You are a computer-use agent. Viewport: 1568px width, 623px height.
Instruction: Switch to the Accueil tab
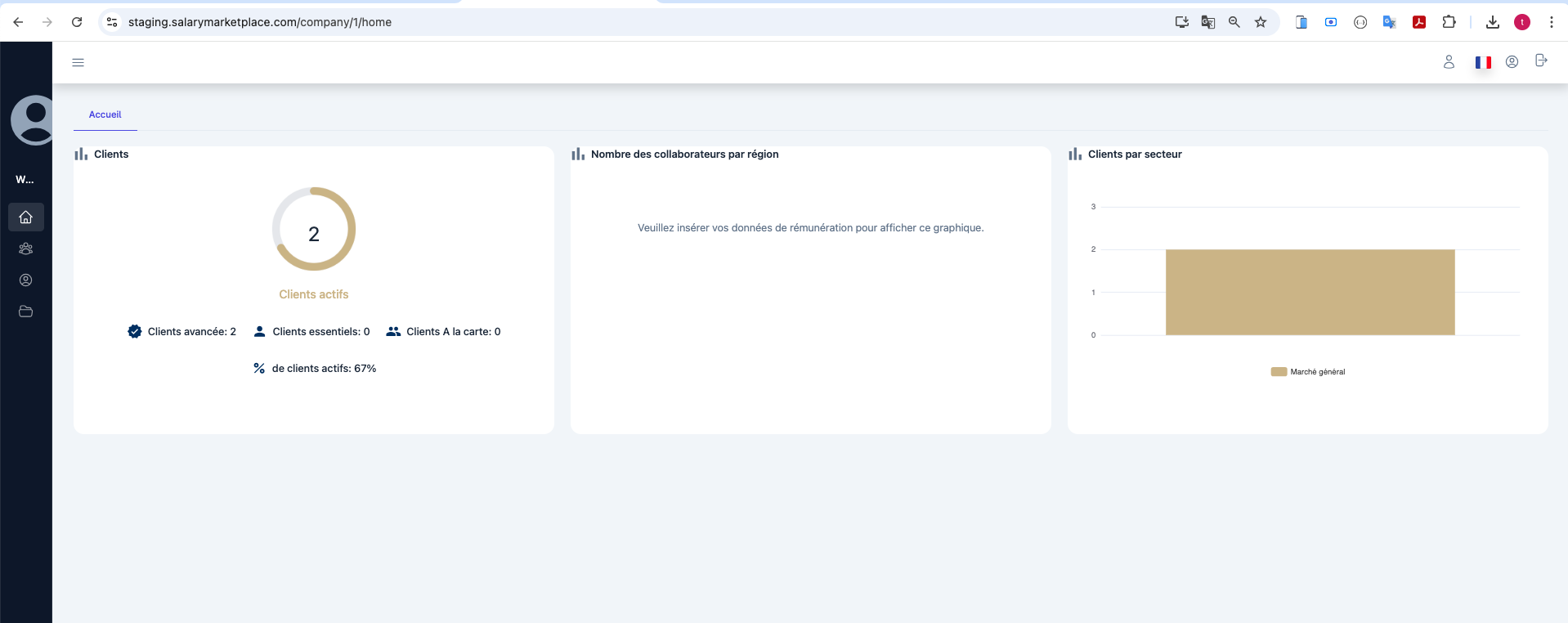[105, 114]
